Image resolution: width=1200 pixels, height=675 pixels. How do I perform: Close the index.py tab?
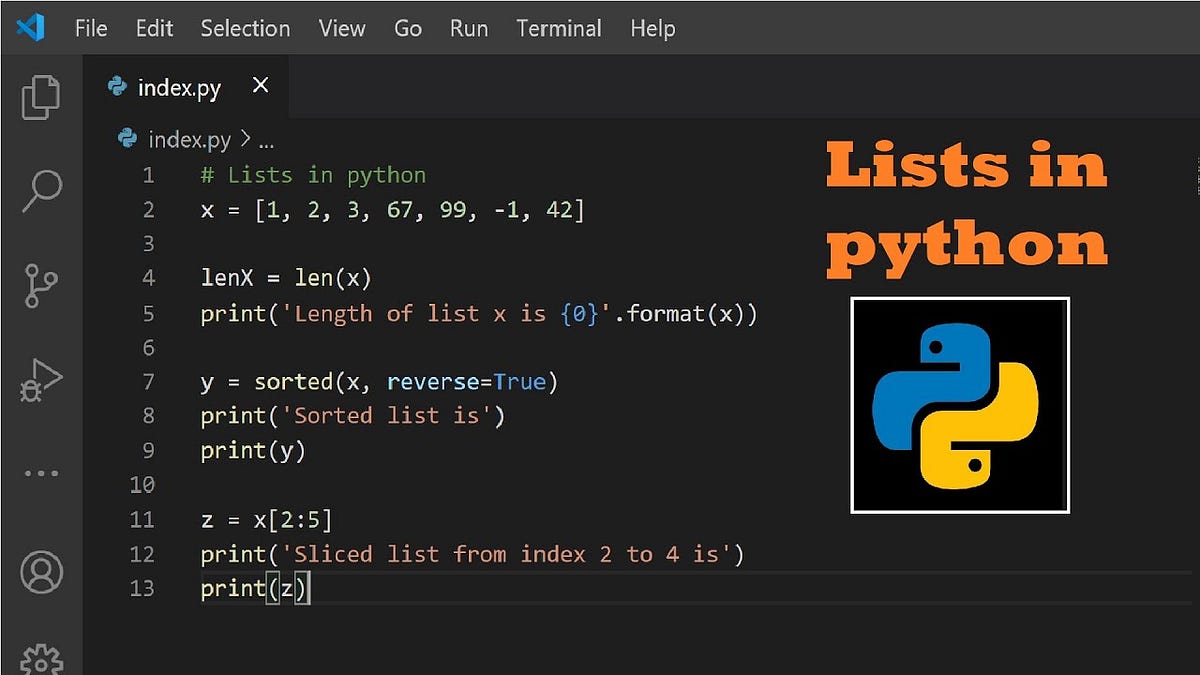coord(261,86)
